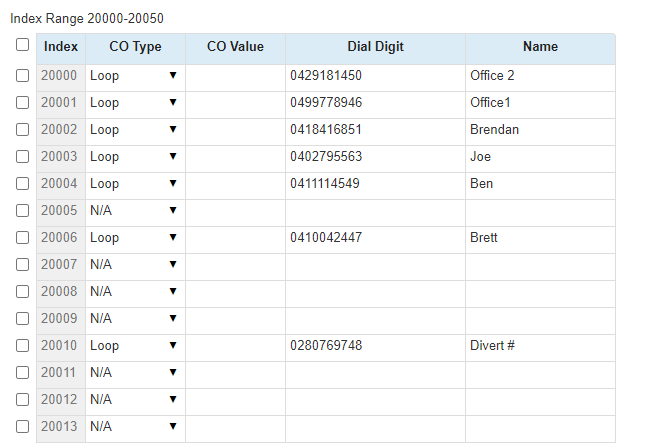Image resolution: width=665 pixels, height=443 pixels.
Task: Toggle the checkbox for index 20006
Action: (x=22, y=237)
